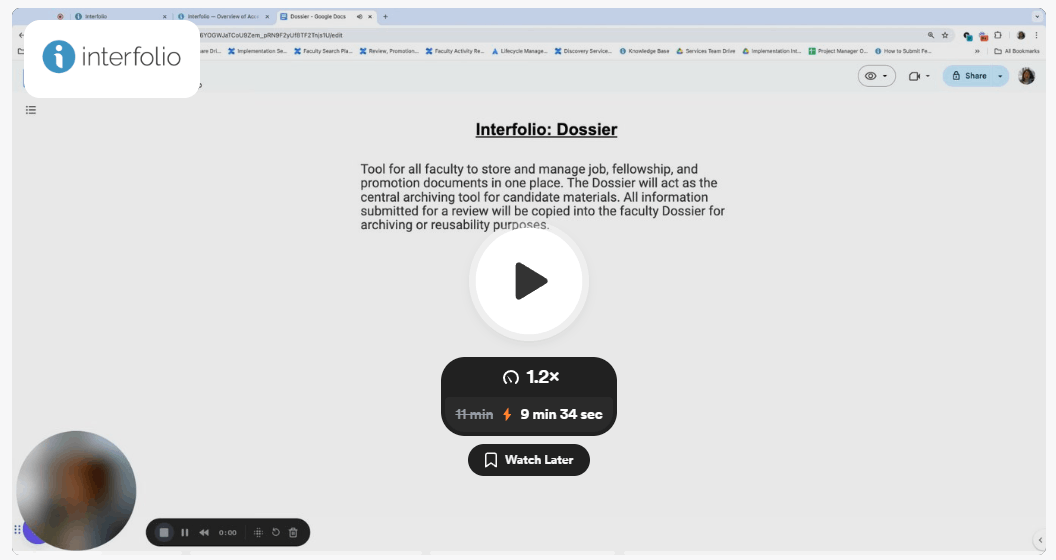Open the viewing mode eye dropdown
1056x560 pixels.
pyautogui.click(x=876, y=76)
